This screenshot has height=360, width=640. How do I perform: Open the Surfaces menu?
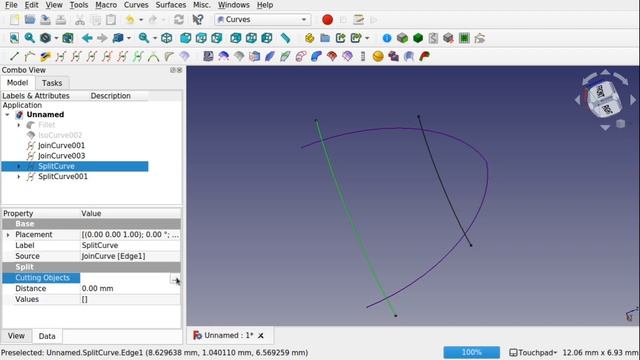[x=171, y=5]
